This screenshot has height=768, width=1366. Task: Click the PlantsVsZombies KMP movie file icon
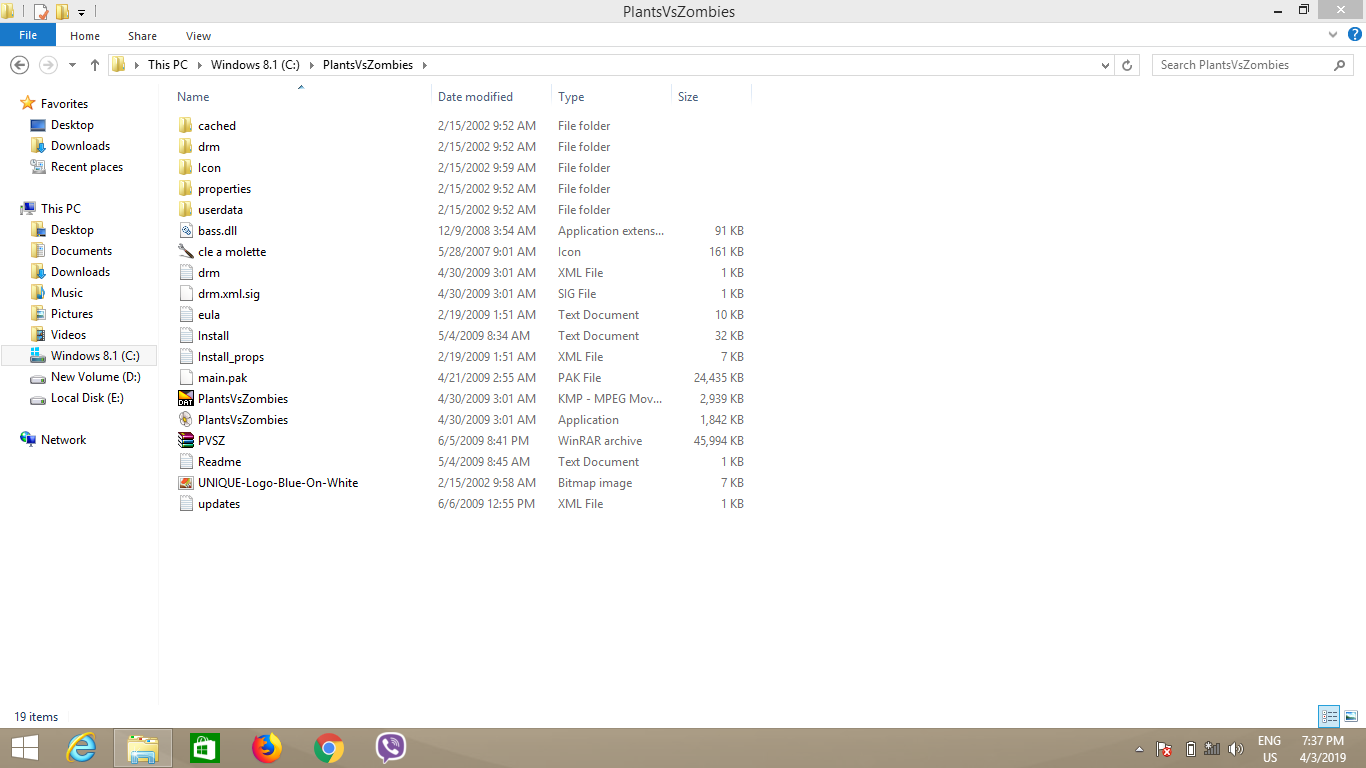coord(185,399)
